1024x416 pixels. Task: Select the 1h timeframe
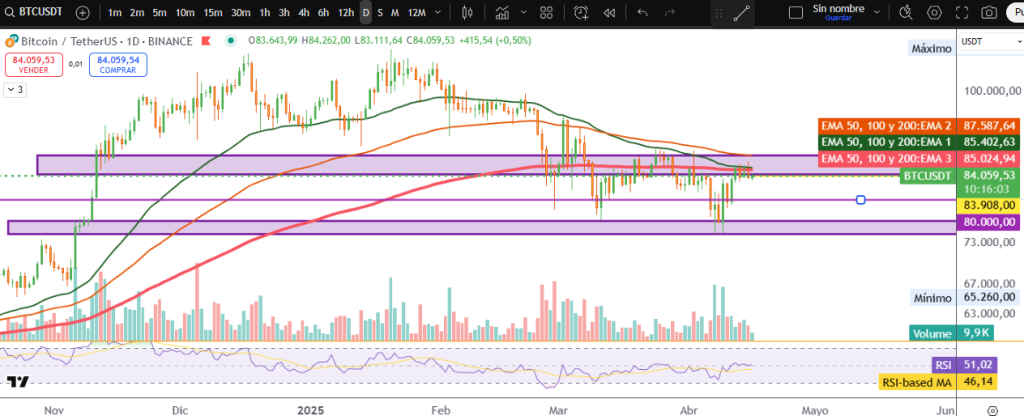click(264, 12)
